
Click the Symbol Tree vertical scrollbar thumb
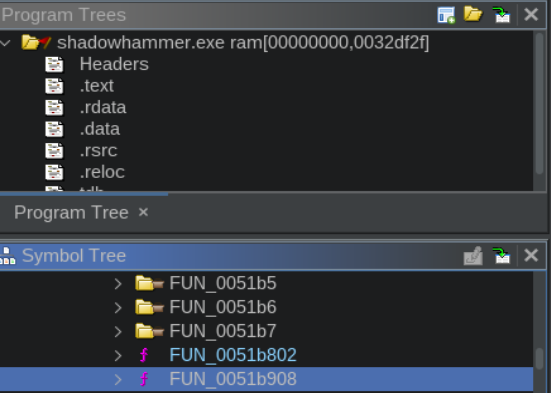coord(540,359)
